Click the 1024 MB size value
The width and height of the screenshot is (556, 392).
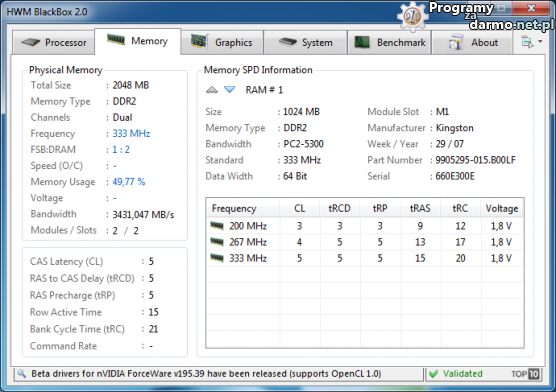pyautogui.click(x=301, y=112)
